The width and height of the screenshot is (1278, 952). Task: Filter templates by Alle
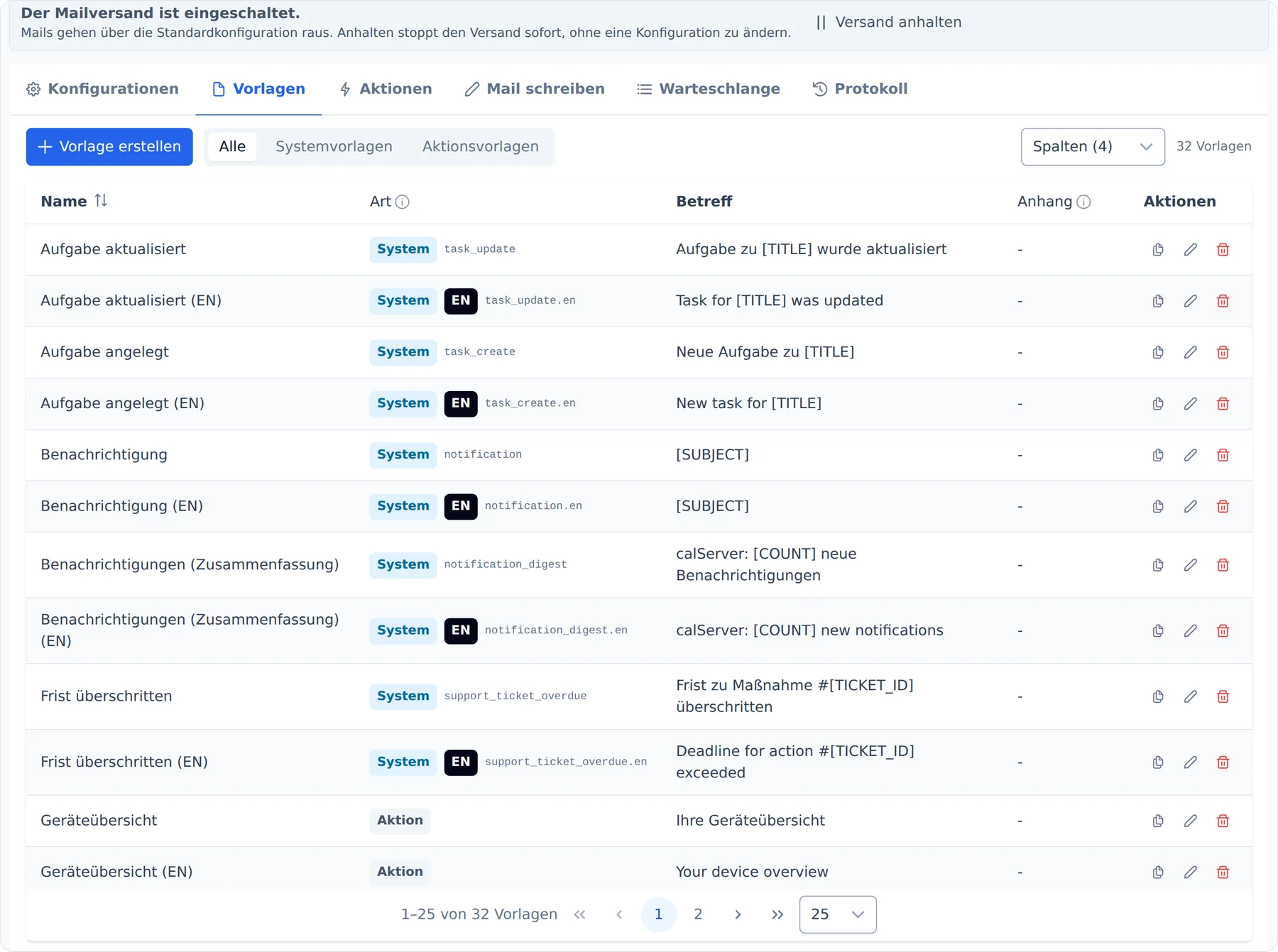tap(232, 146)
